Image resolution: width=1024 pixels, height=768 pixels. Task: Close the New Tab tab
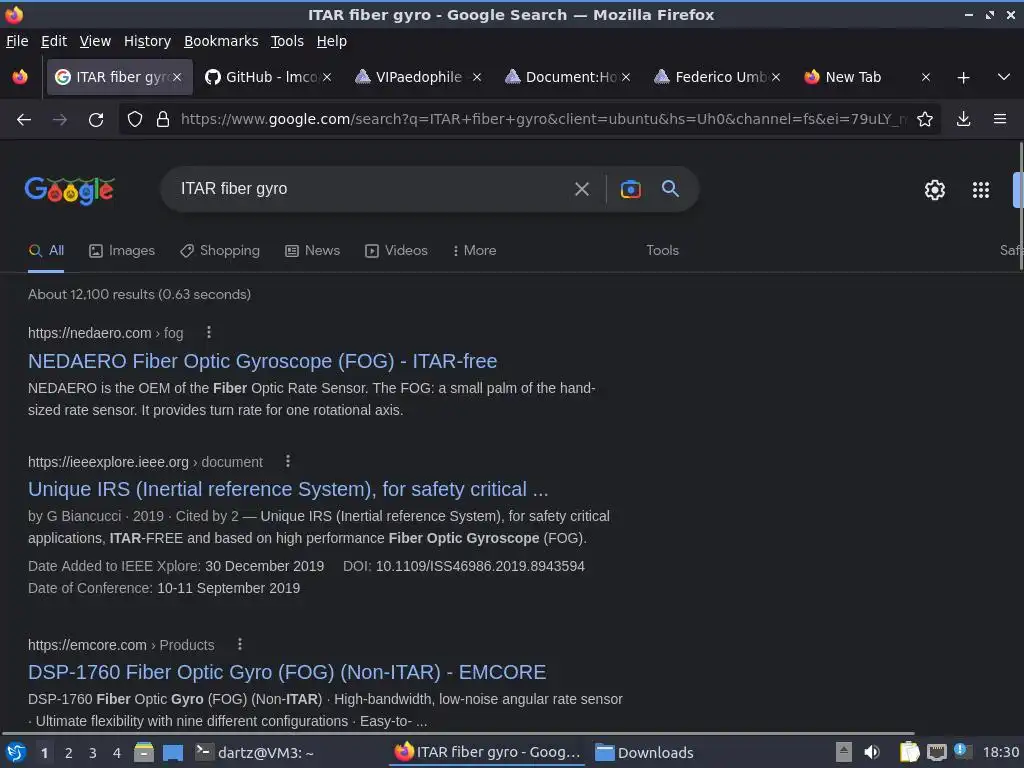coord(925,77)
